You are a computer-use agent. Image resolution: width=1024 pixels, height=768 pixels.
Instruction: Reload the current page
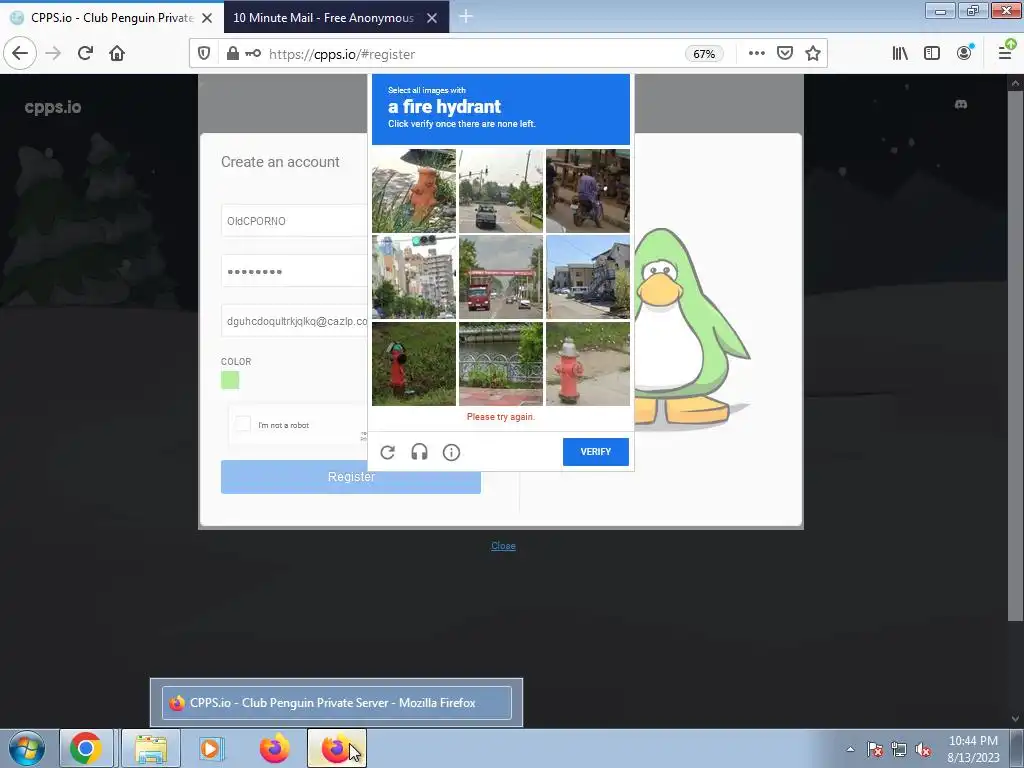point(85,54)
